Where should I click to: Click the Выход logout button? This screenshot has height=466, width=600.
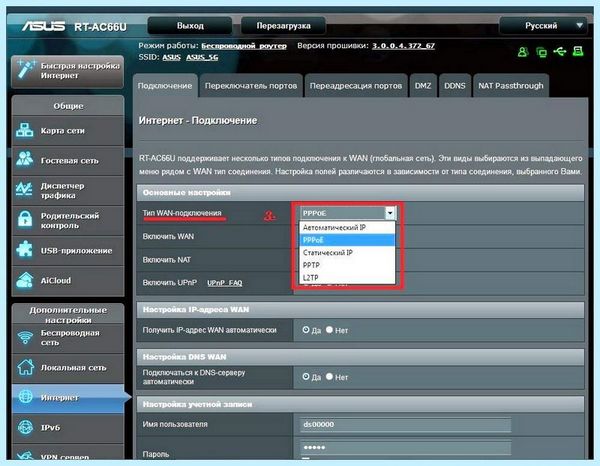190,26
